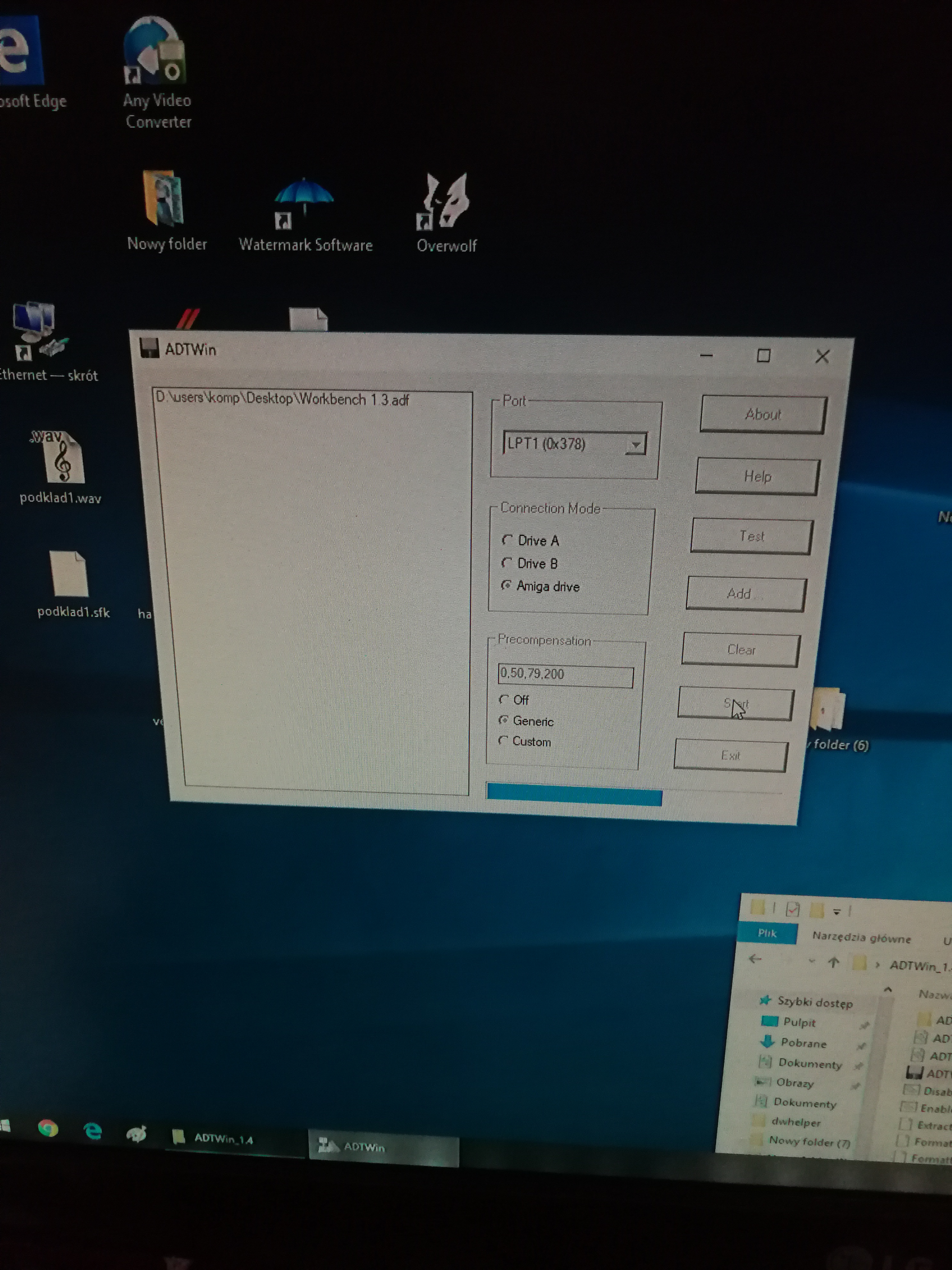Click the ADTWin floppy disk title icon

pyautogui.click(x=149, y=348)
